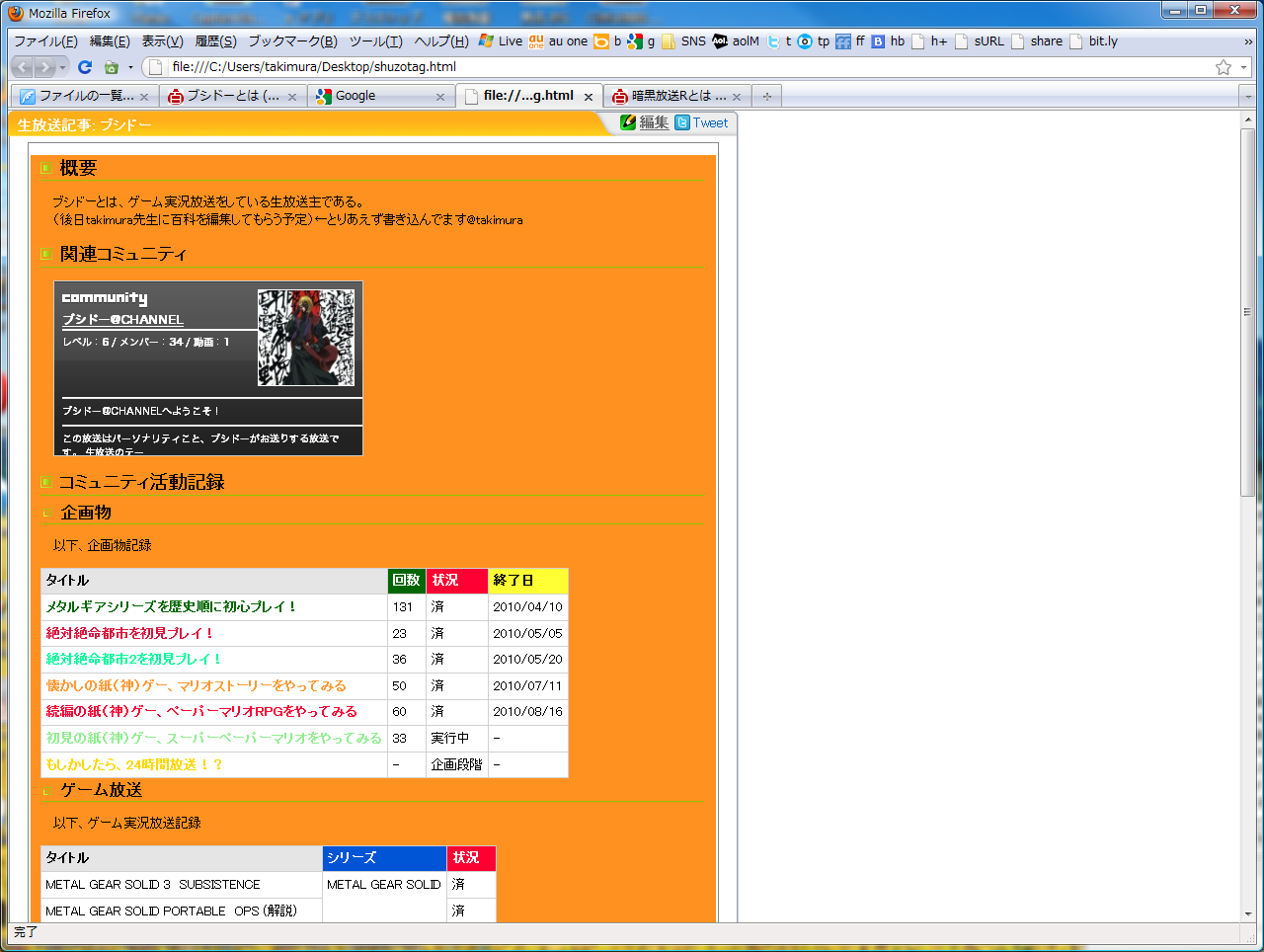Open the 履歴(S) menu

pos(215,41)
